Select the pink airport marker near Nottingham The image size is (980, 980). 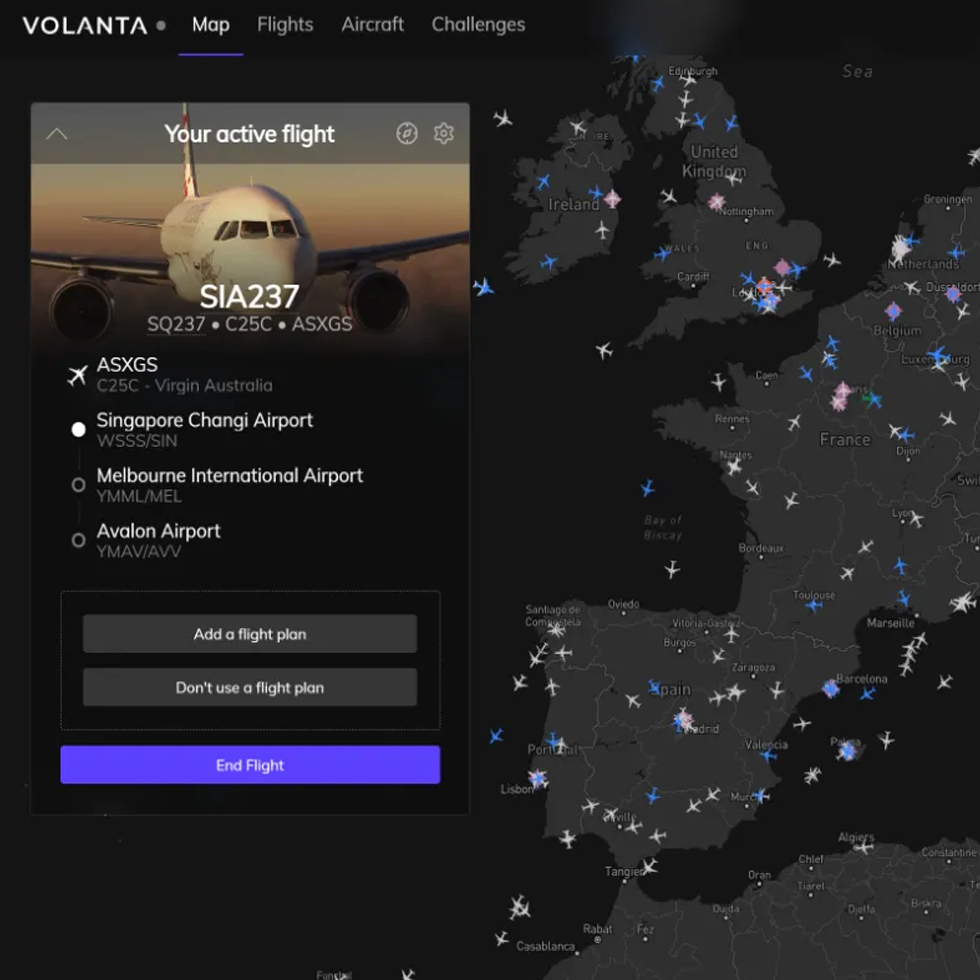coord(716,201)
